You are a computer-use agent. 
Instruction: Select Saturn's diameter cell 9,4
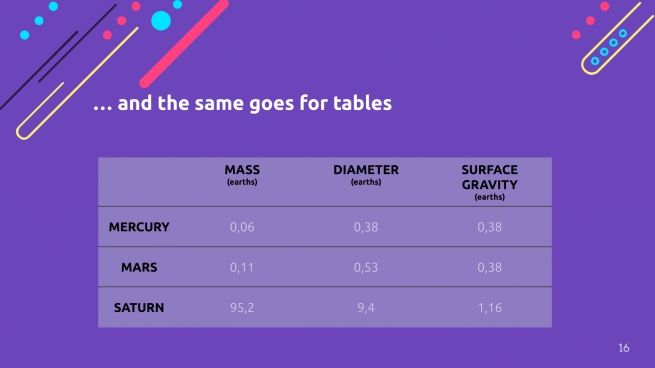click(366, 307)
